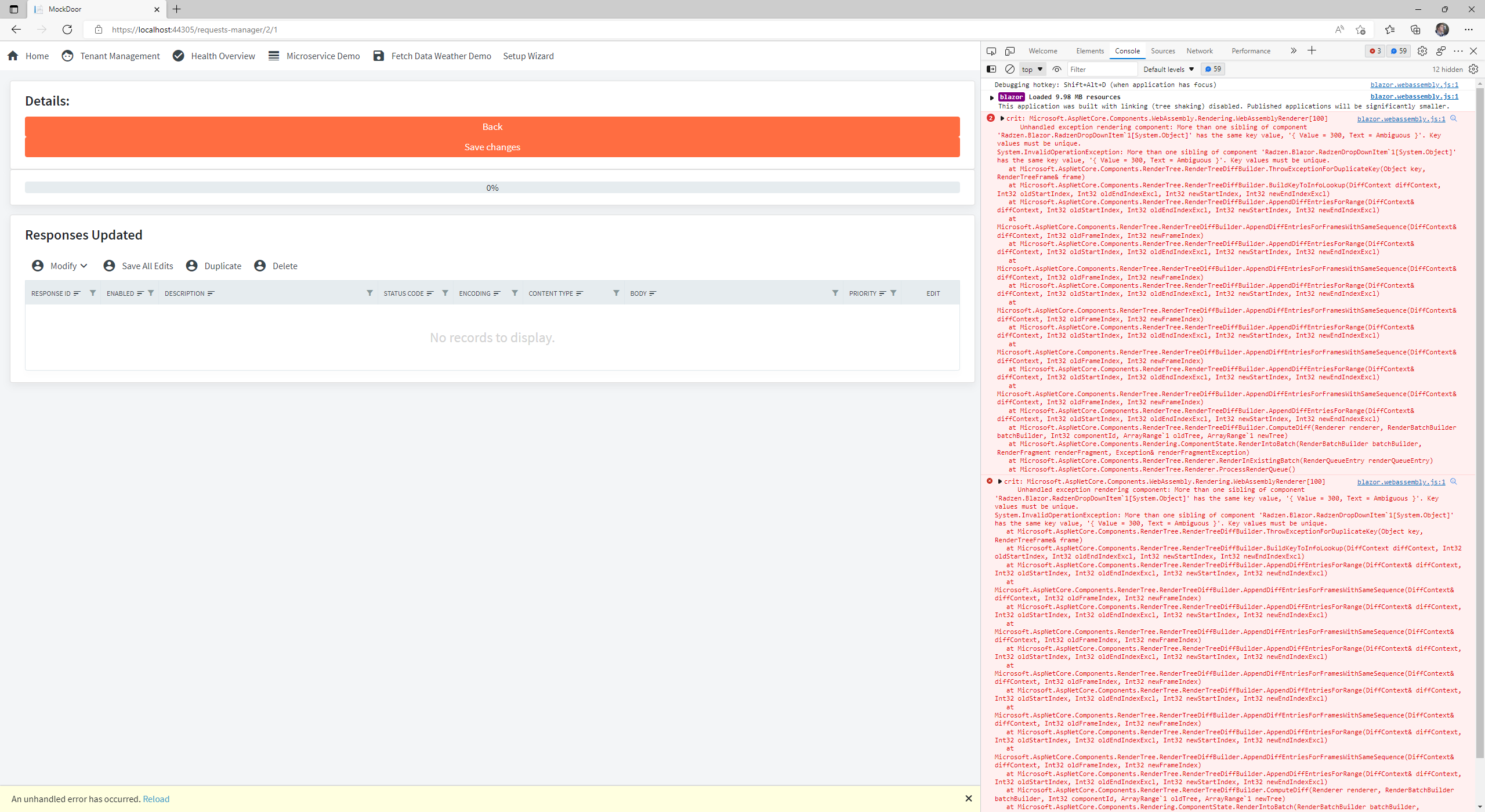Filter the Response ID column
The width and height of the screenshot is (1485, 812).
92,293
